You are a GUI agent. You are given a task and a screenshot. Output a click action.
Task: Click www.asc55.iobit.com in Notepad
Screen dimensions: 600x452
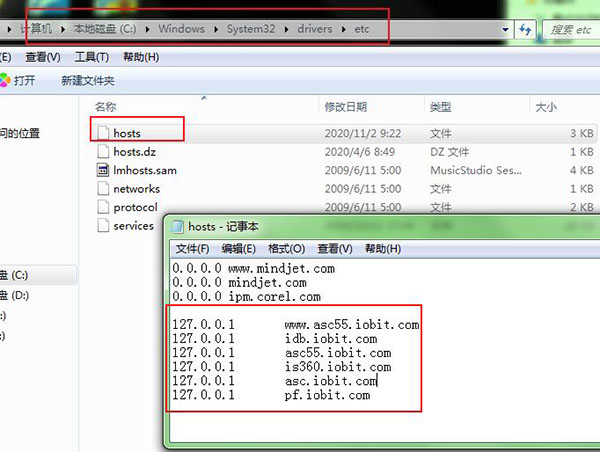(x=352, y=325)
